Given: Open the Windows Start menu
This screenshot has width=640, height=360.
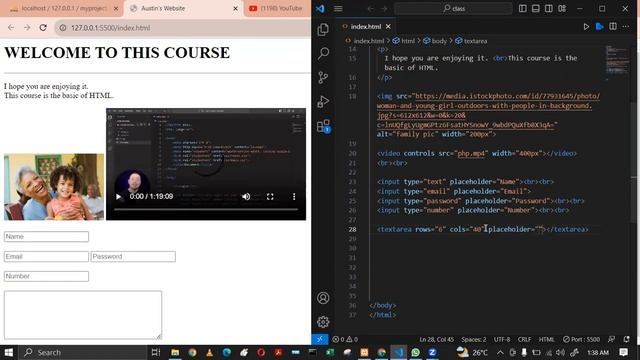Looking at the screenshot, I should (9, 352).
